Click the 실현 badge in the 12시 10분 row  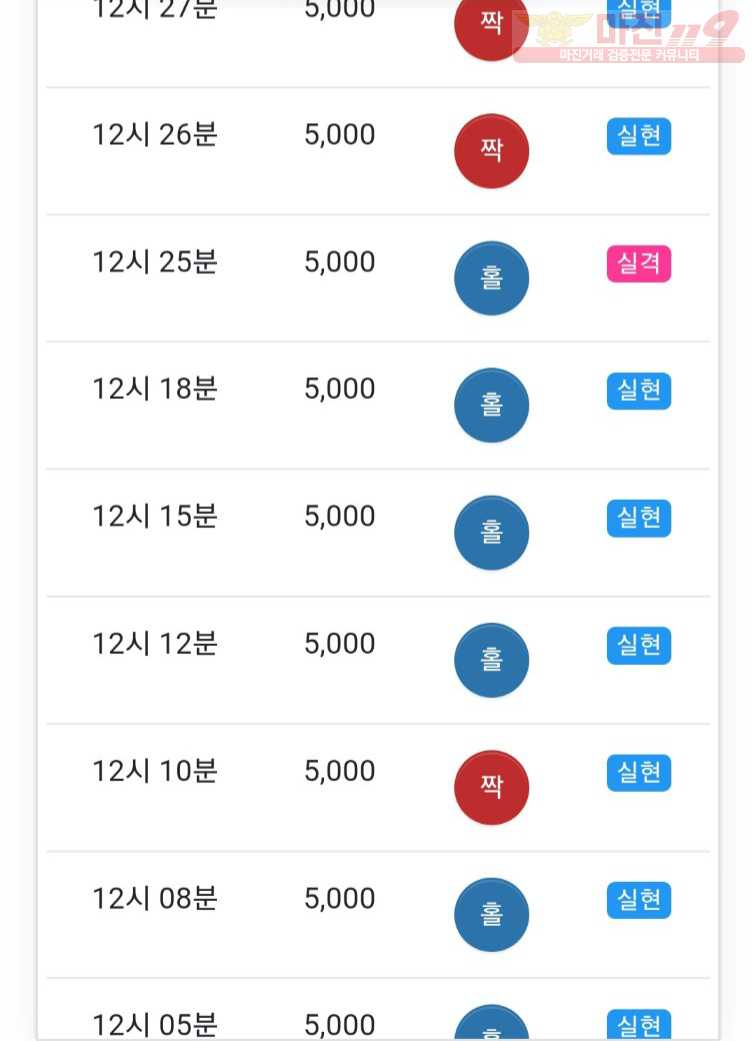point(639,773)
